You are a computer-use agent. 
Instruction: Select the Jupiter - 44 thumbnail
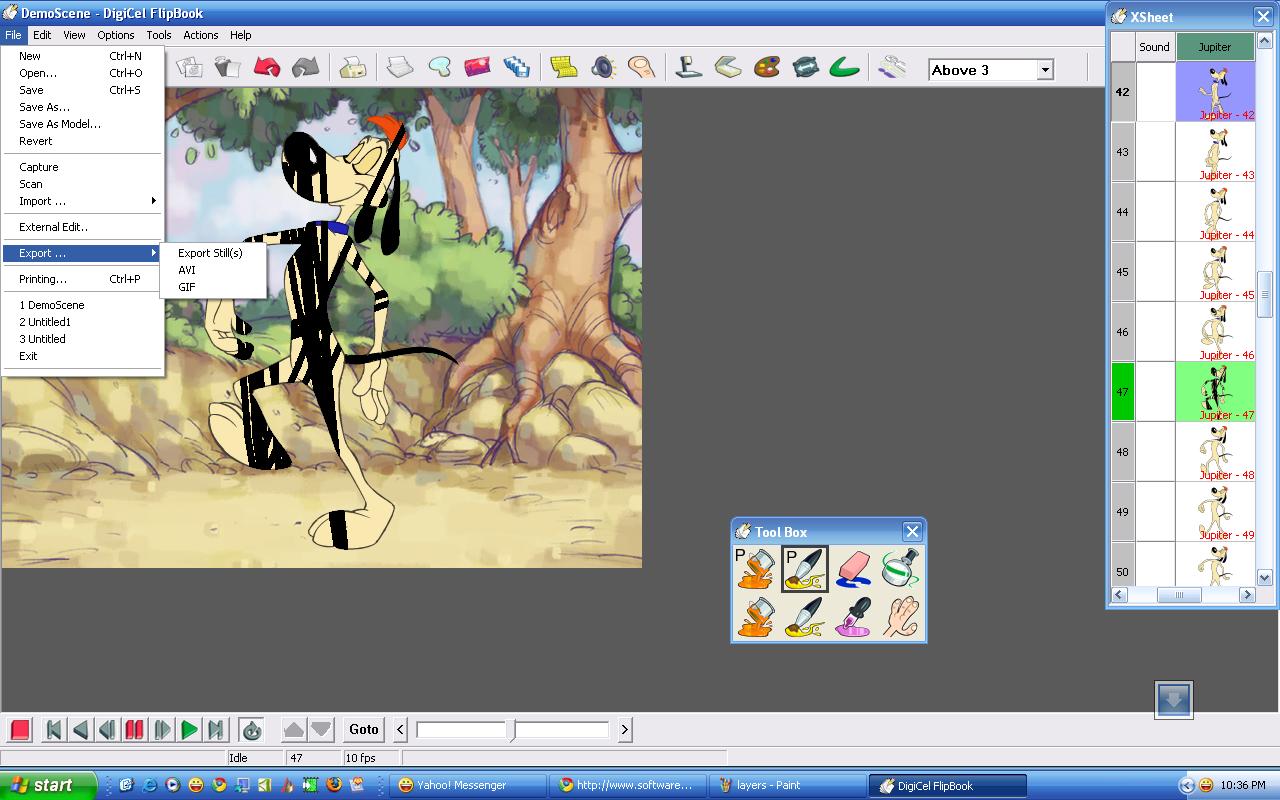point(1215,211)
